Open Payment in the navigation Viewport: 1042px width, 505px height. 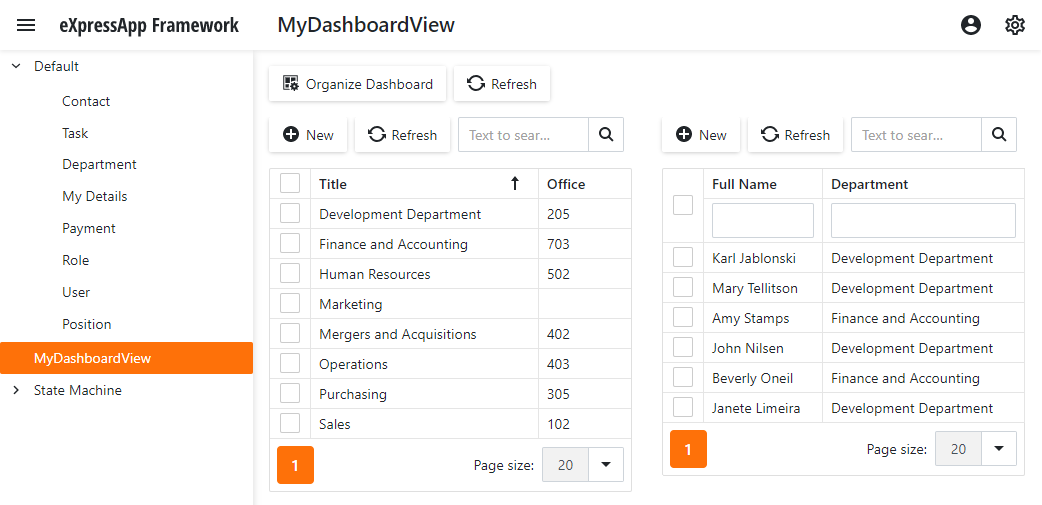point(89,228)
